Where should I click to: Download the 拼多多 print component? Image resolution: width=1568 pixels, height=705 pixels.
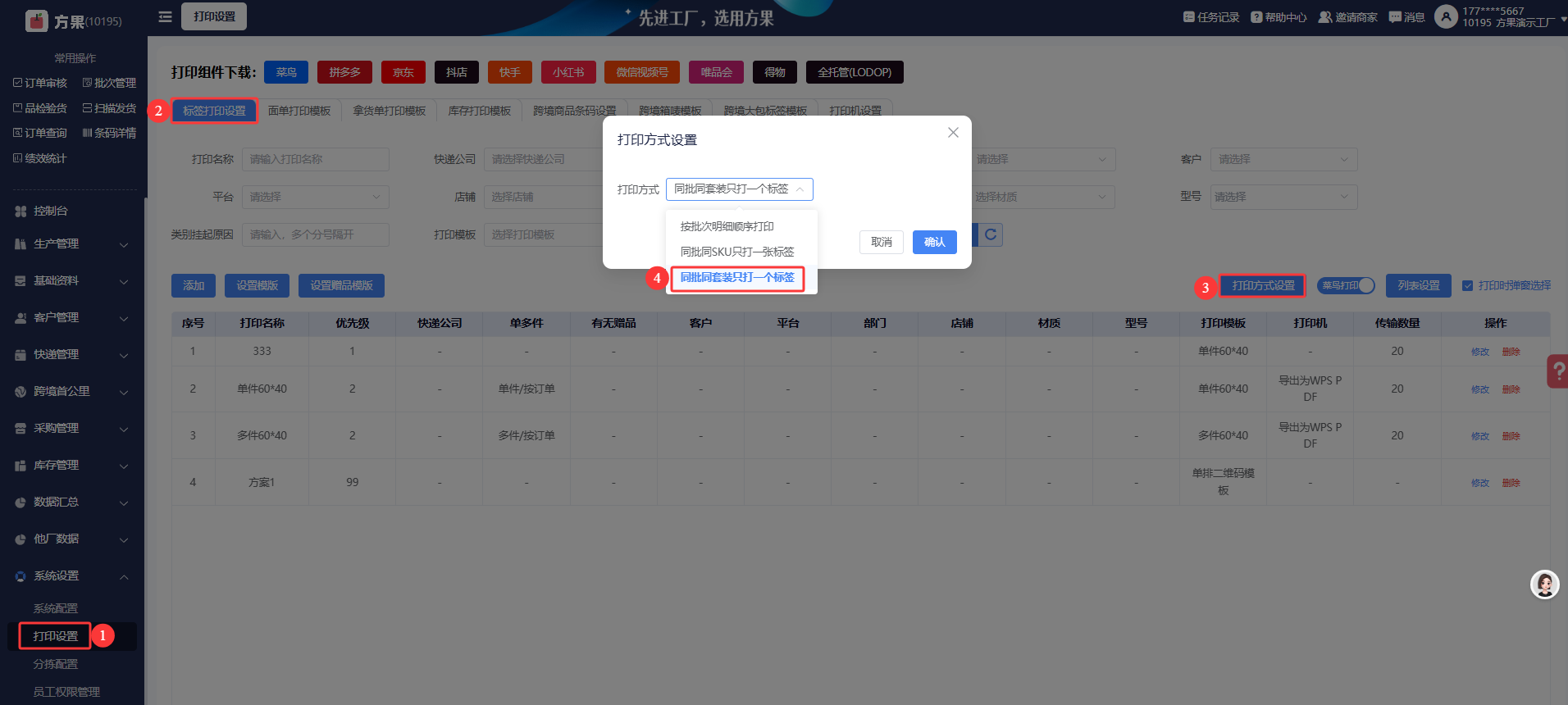click(x=344, y=72)
